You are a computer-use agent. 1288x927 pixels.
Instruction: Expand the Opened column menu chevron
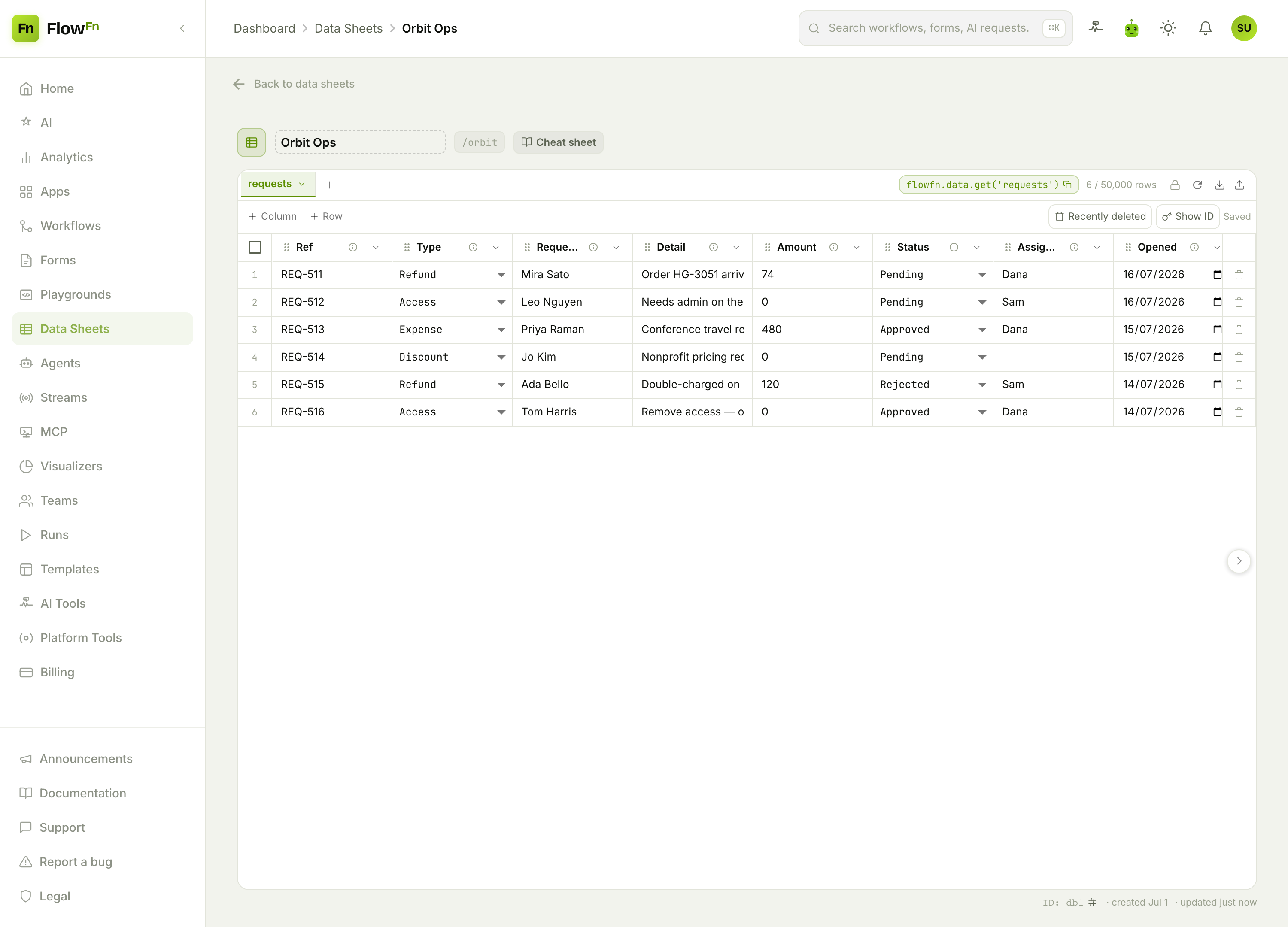pyautogui.click(x=1217, y=248)
